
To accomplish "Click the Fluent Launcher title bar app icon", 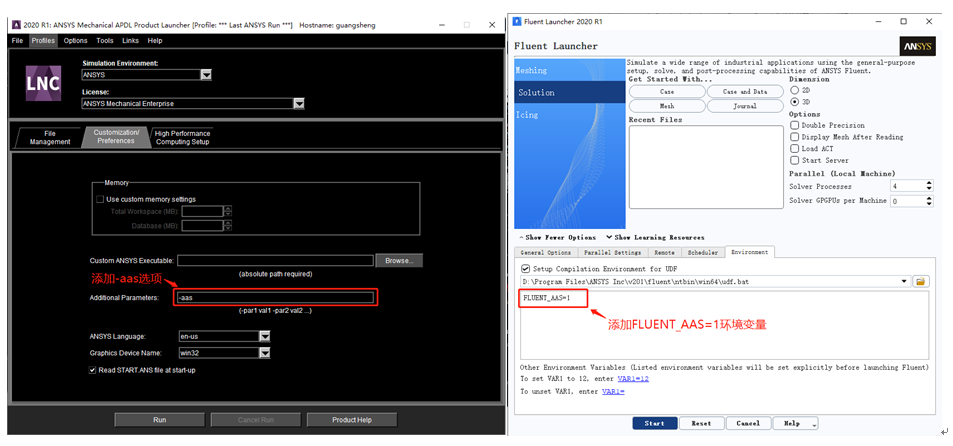I will coord(517,22).
